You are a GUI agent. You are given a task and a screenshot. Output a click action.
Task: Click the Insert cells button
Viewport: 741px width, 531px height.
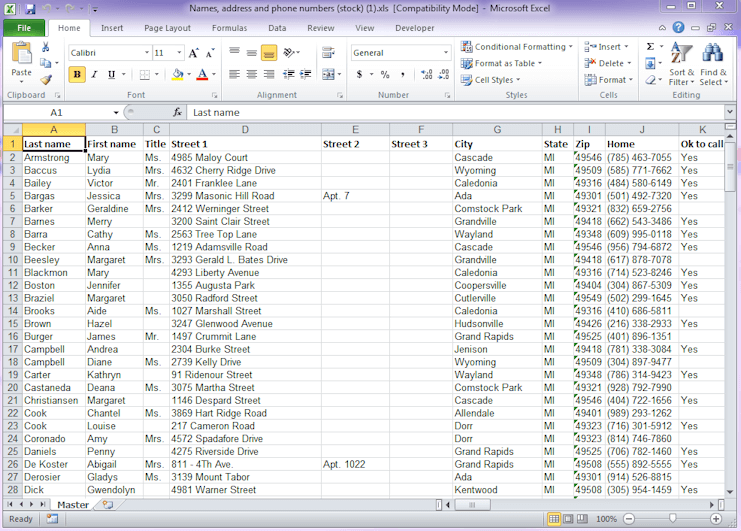click(607, 47)
